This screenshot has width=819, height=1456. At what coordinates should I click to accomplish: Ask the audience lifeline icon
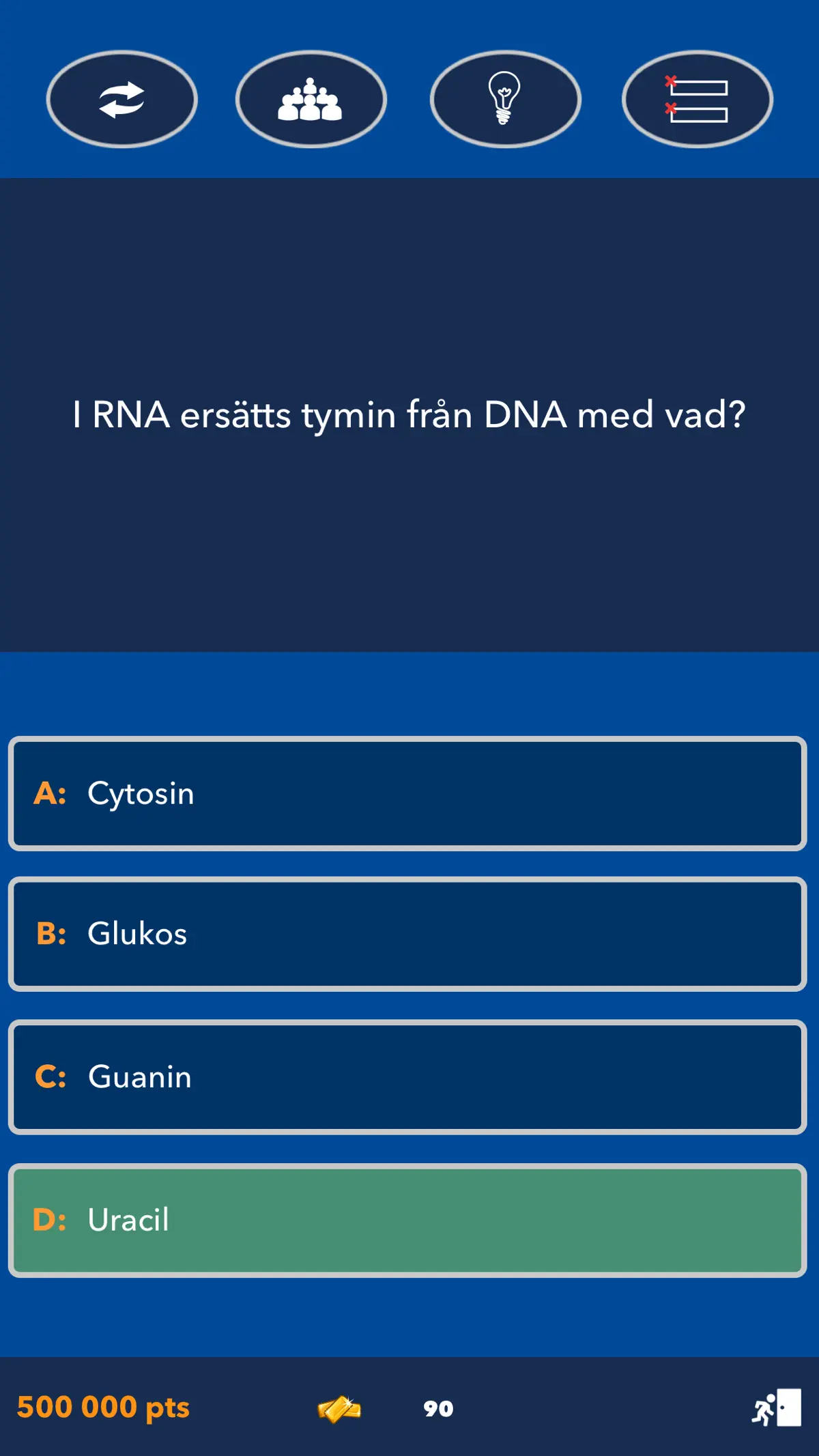point(311,100)
